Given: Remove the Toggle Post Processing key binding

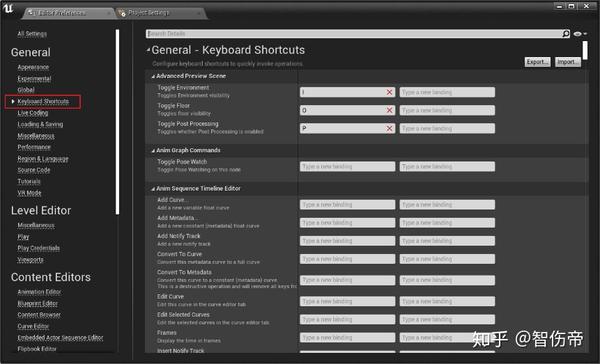Looking at the screenshot, I should click(x=389, y=128).
